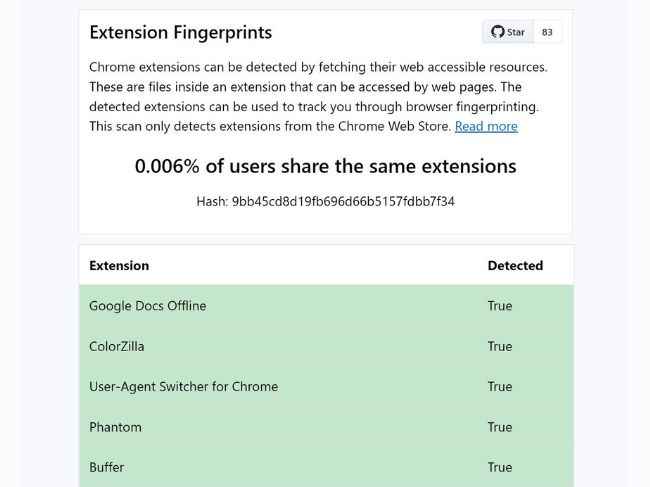Click True value for Google Docs Offline
The width and height of the screenshot is (650, 487).
500,305
